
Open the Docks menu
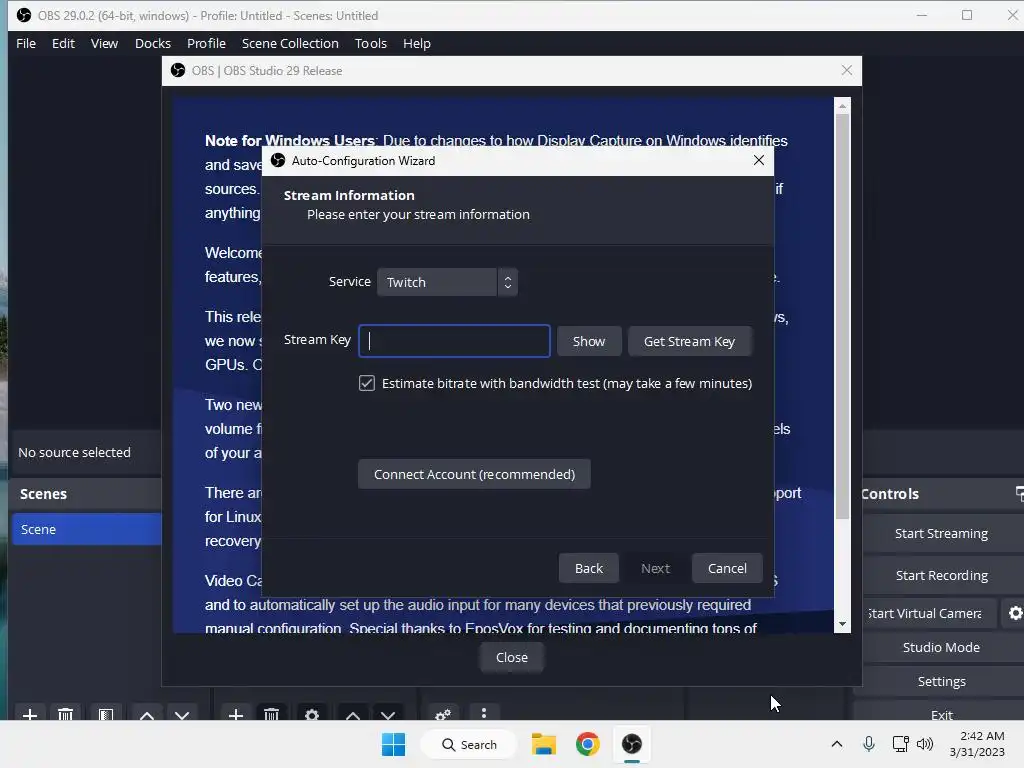click(153, 44)
